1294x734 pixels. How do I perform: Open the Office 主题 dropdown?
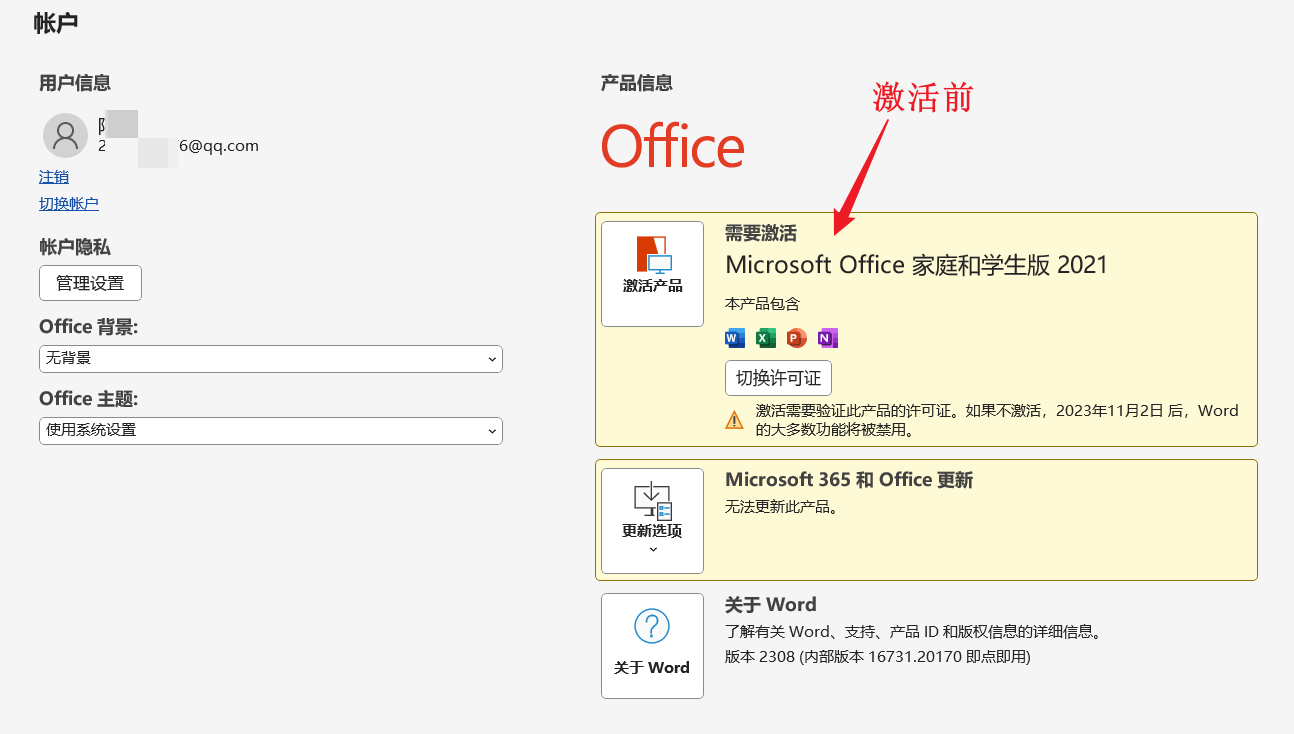270,430
